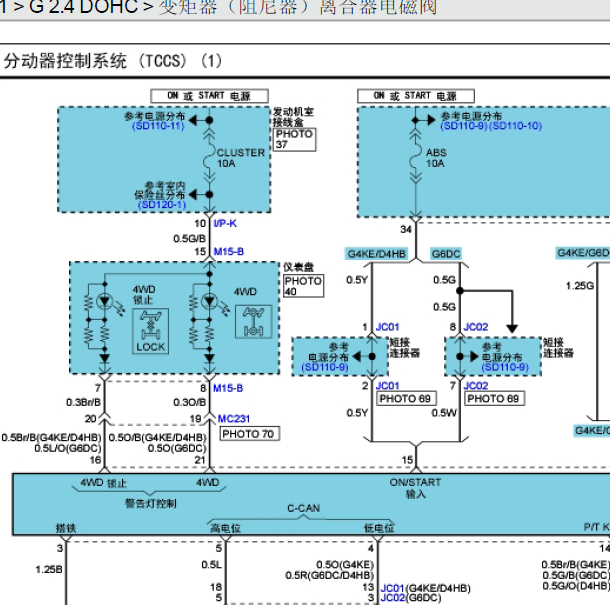This screenshot has height=605, width=610.
Task: Click the 4WD LOCK indicator icon
Action: click(x=151, y=331)
